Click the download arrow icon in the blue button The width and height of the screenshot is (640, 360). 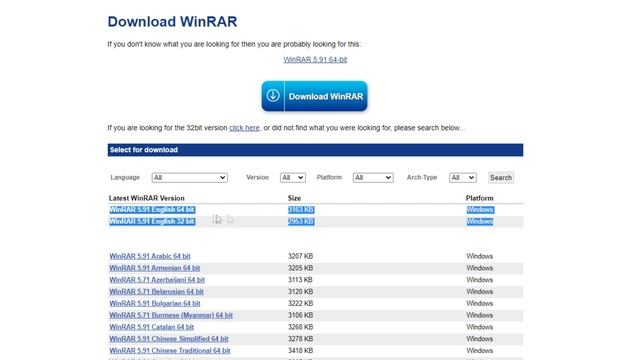click(x=273, y=96)
